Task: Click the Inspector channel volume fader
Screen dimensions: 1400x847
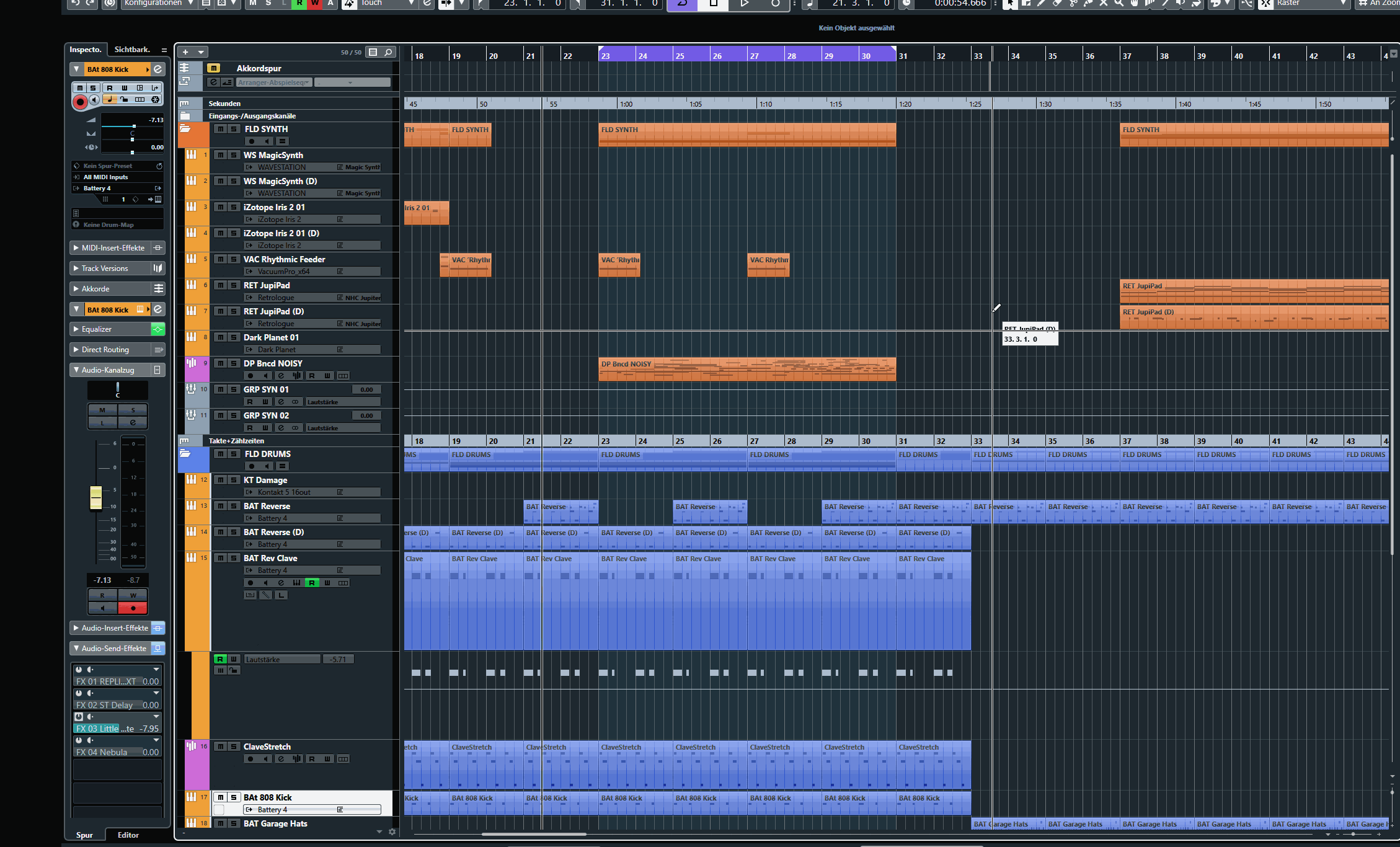Action: pyautogui.click(x=96, y=498)
